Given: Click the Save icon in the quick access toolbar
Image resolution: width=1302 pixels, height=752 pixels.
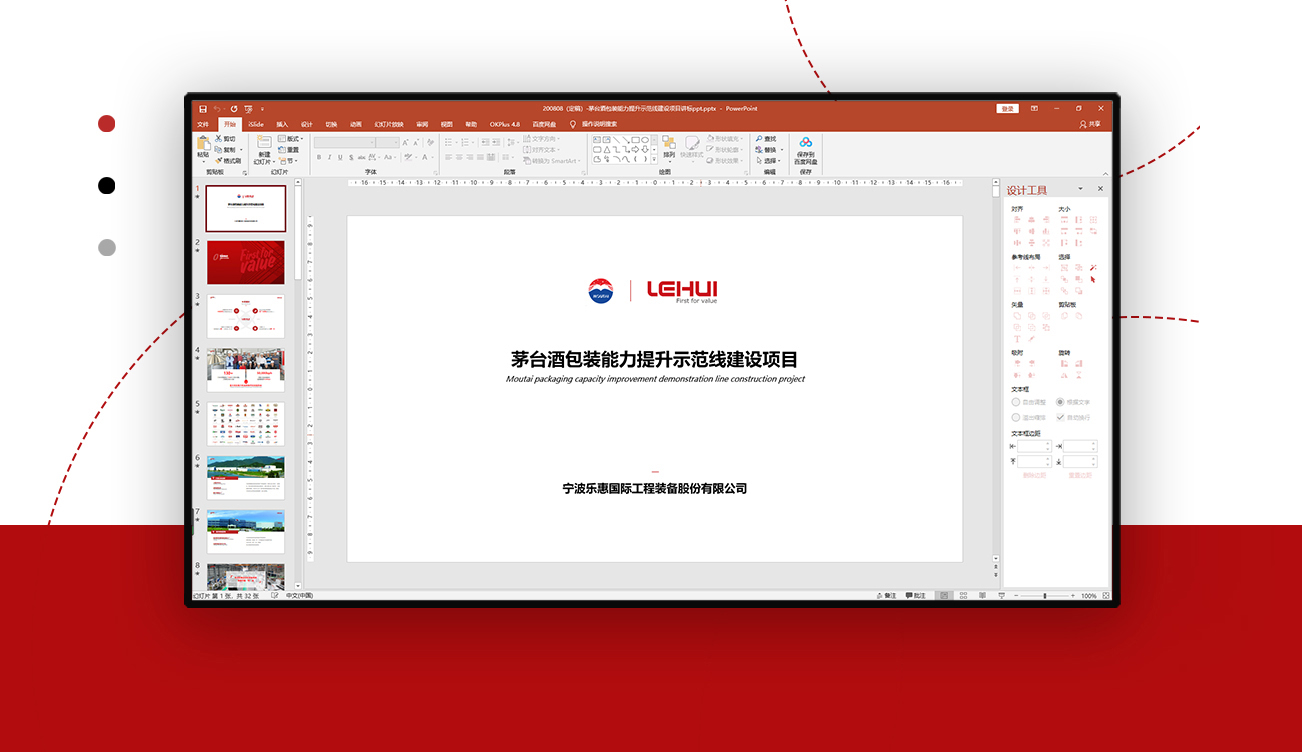Looking at the screenshot, I should 203,109.
